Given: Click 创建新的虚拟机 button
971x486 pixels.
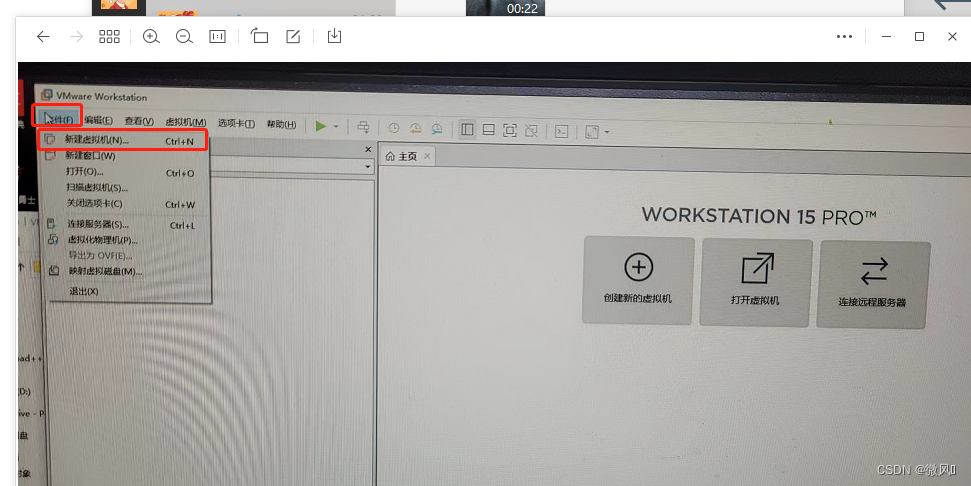Looking at the screenshot, I should click(638, 280).
